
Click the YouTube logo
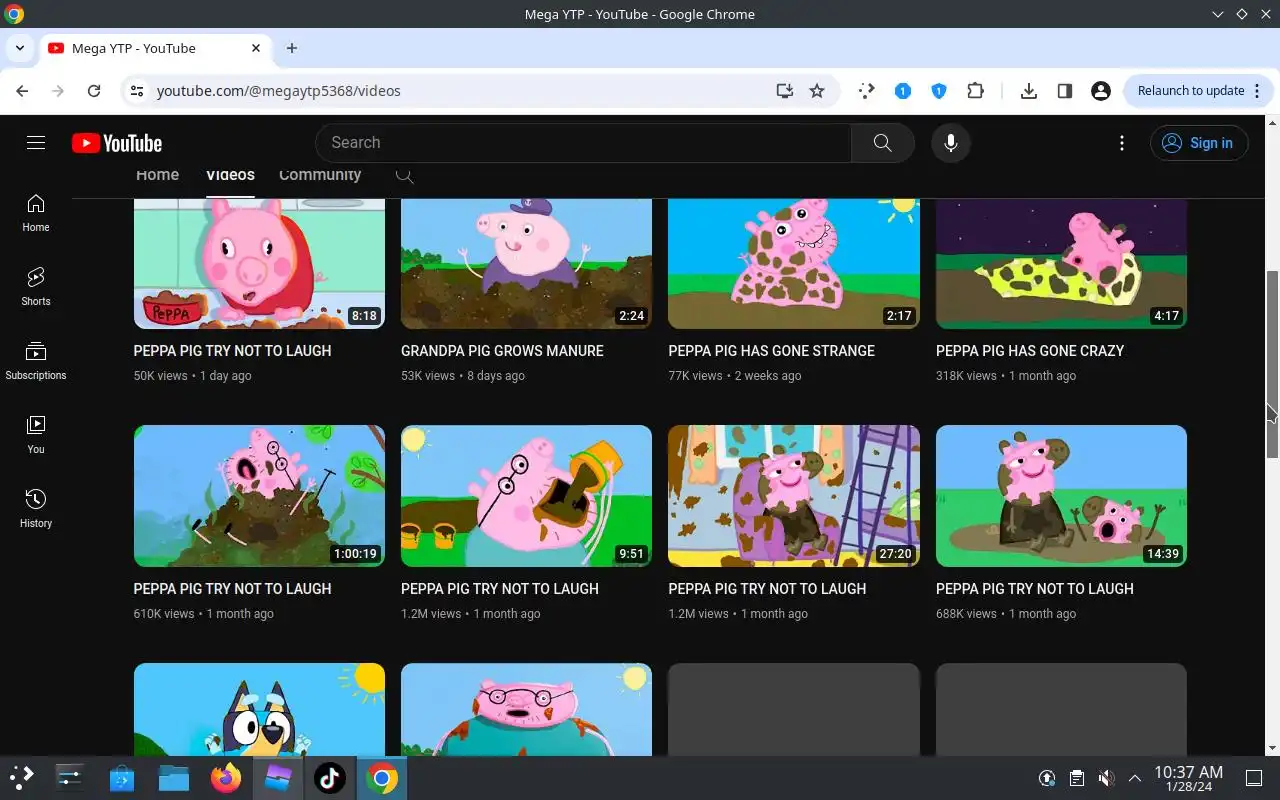click(117, 143)
